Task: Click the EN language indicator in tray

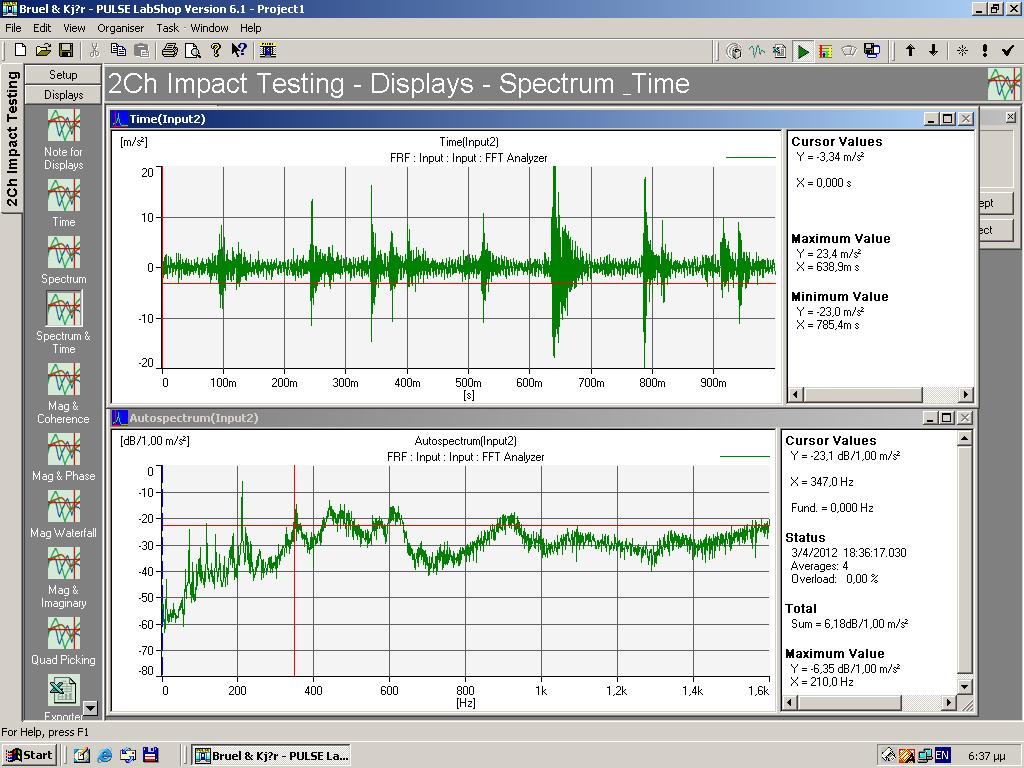Action: pos(942,755)
